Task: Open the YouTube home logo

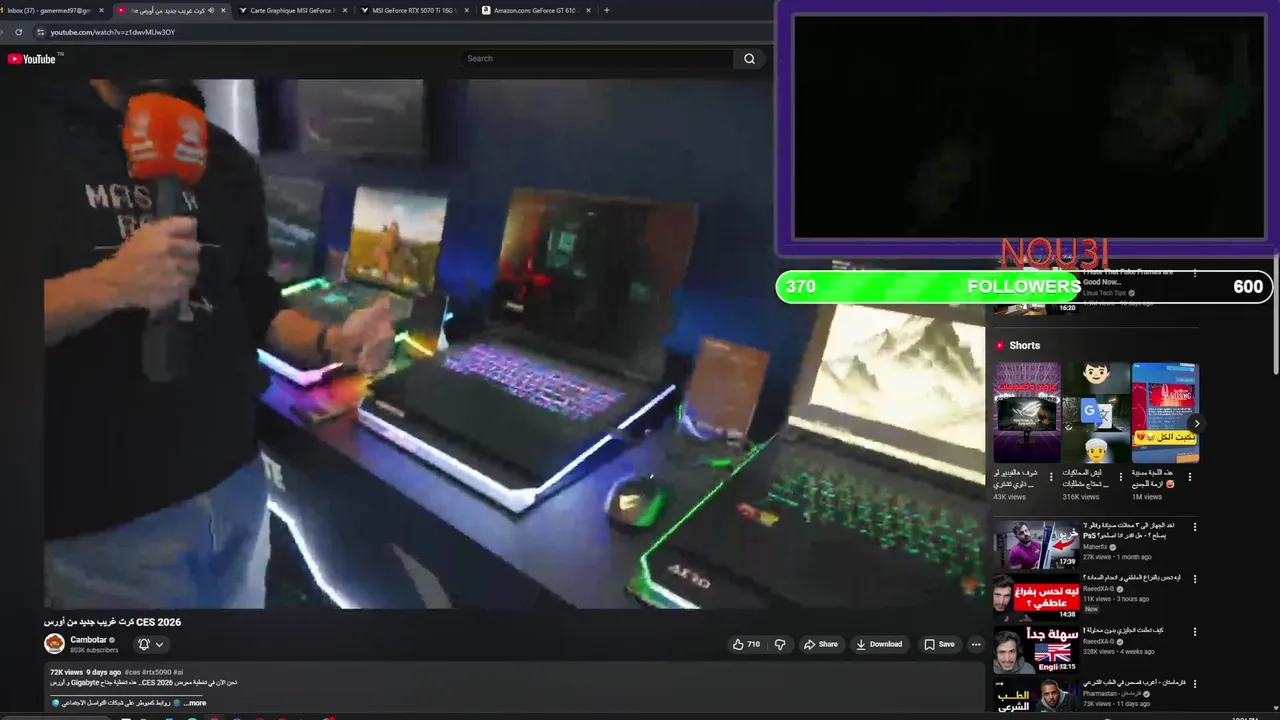Action: tap(31, 59)
